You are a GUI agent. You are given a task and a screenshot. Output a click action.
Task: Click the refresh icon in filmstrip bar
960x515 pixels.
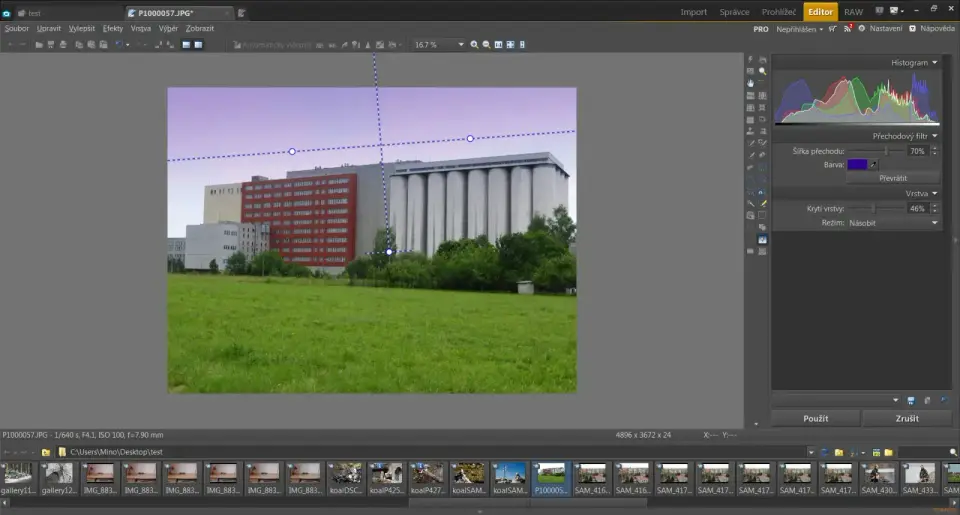point(824,452)
